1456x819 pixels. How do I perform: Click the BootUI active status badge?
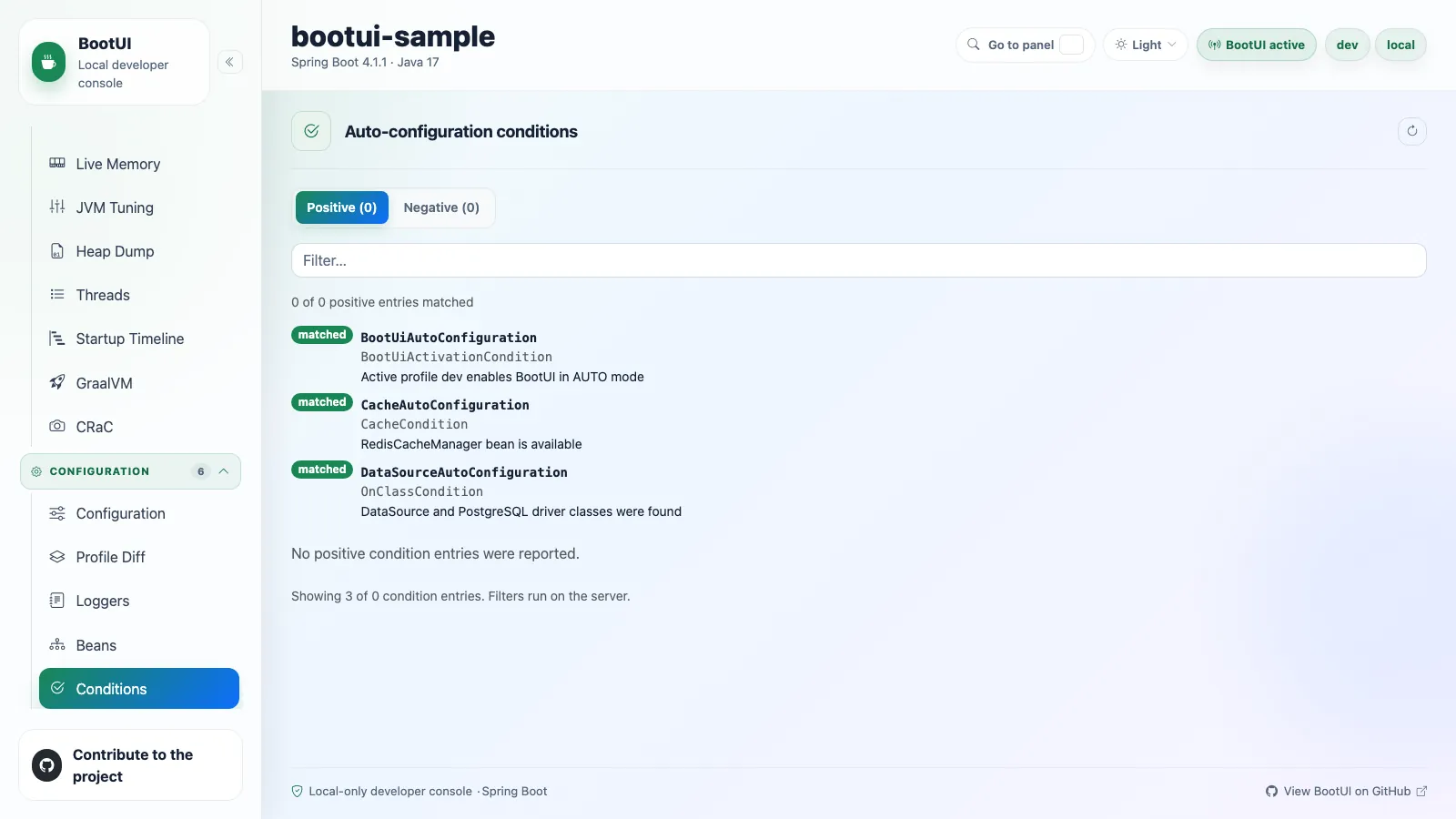pos(1257,45)
